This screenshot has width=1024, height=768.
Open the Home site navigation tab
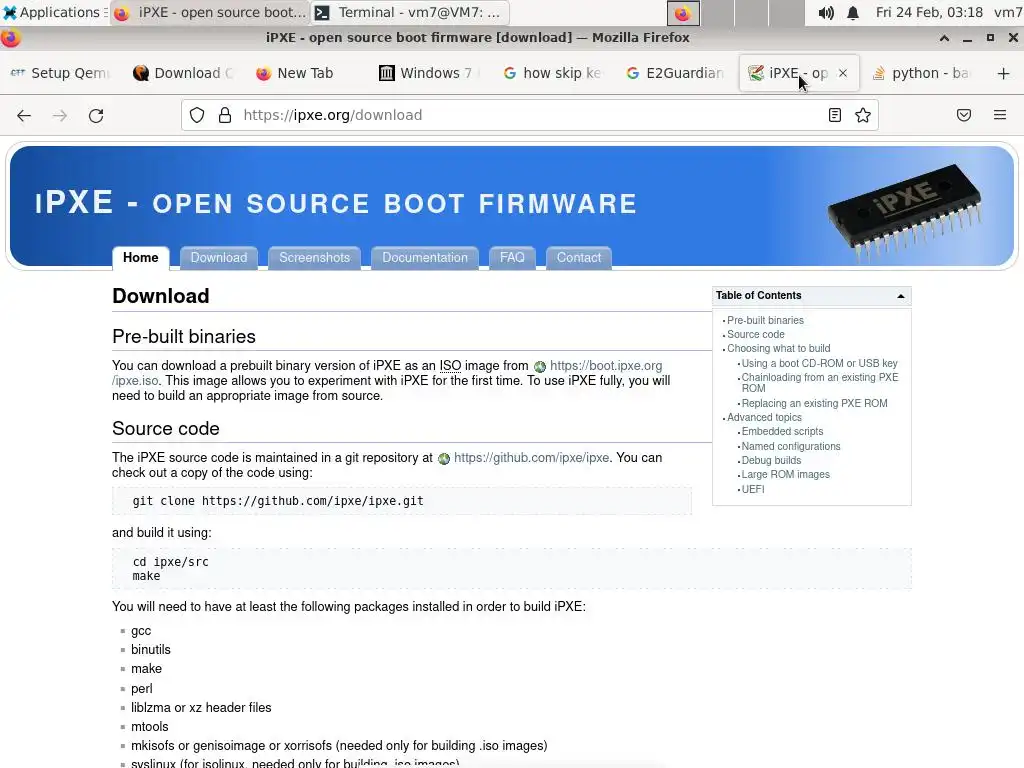tap(140, 257)
